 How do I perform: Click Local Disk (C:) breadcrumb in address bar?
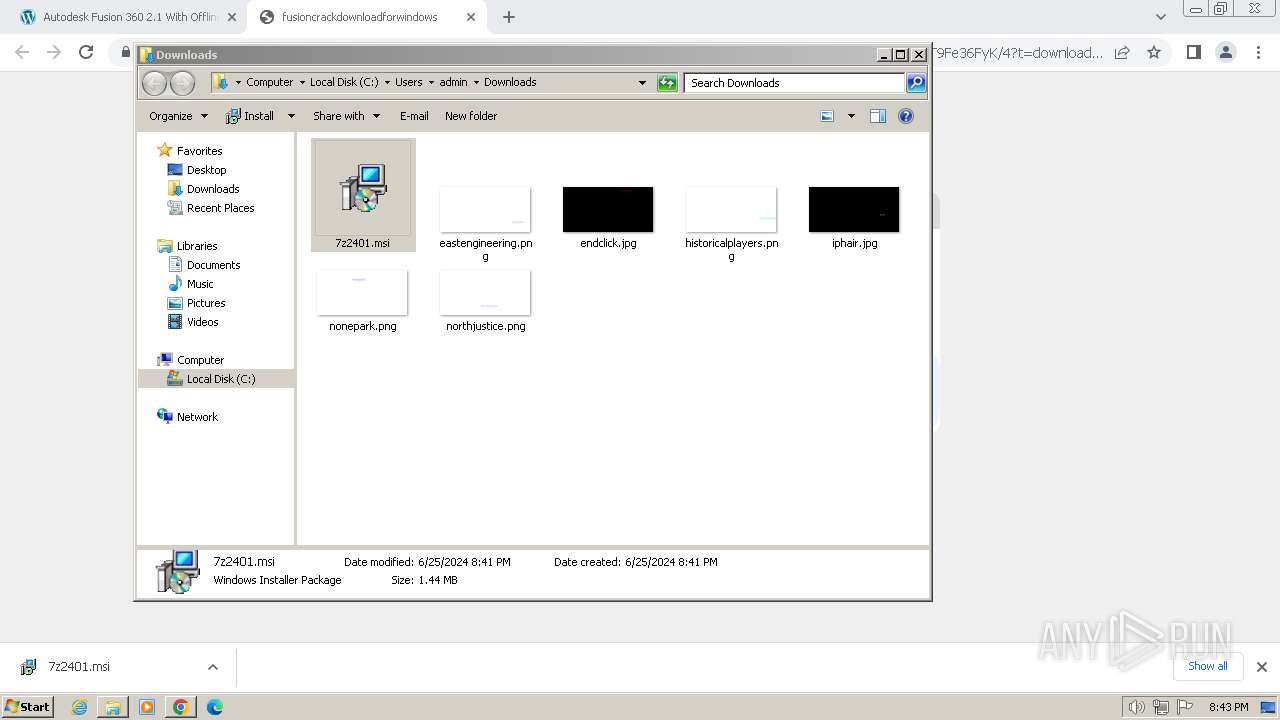(344, 83)
